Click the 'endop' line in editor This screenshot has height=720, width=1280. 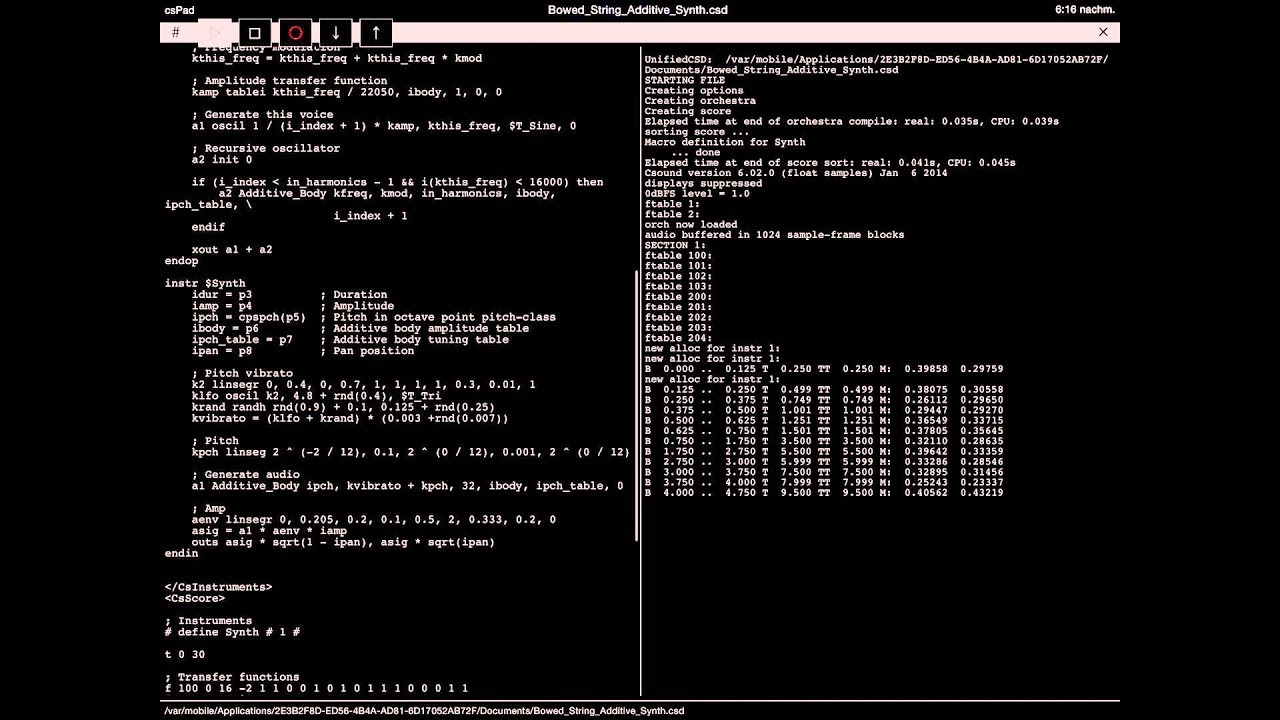pyautogui.click(x=182, y=261)
